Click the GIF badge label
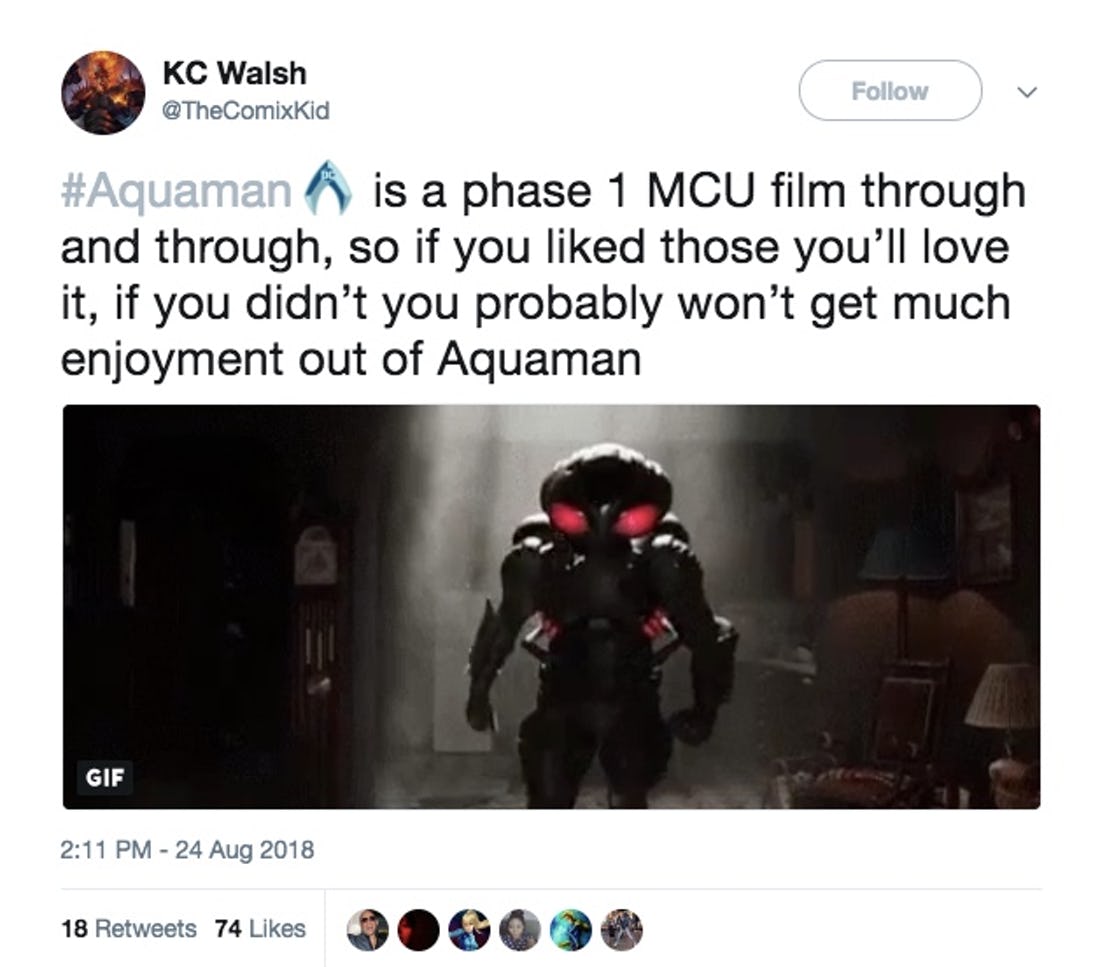The width and height of the screenshot is (1107, 967). tap(104, 777)
